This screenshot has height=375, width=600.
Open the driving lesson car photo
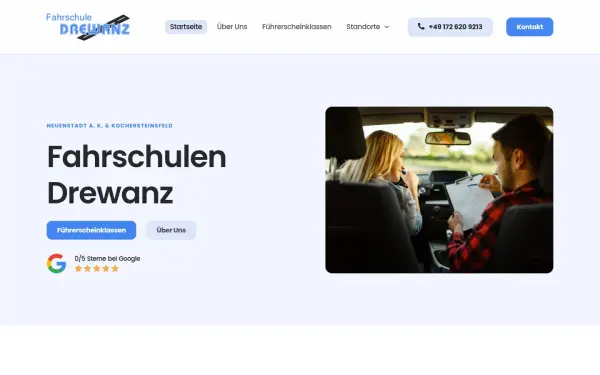pos(439,190)
